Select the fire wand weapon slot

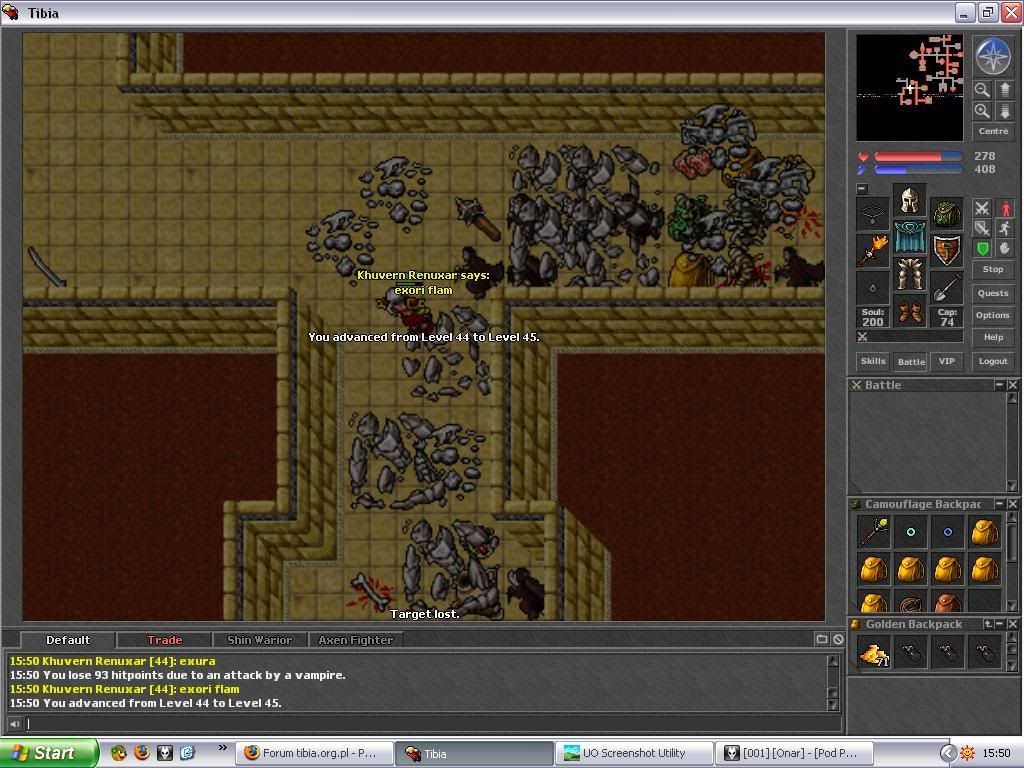(872, 249)
